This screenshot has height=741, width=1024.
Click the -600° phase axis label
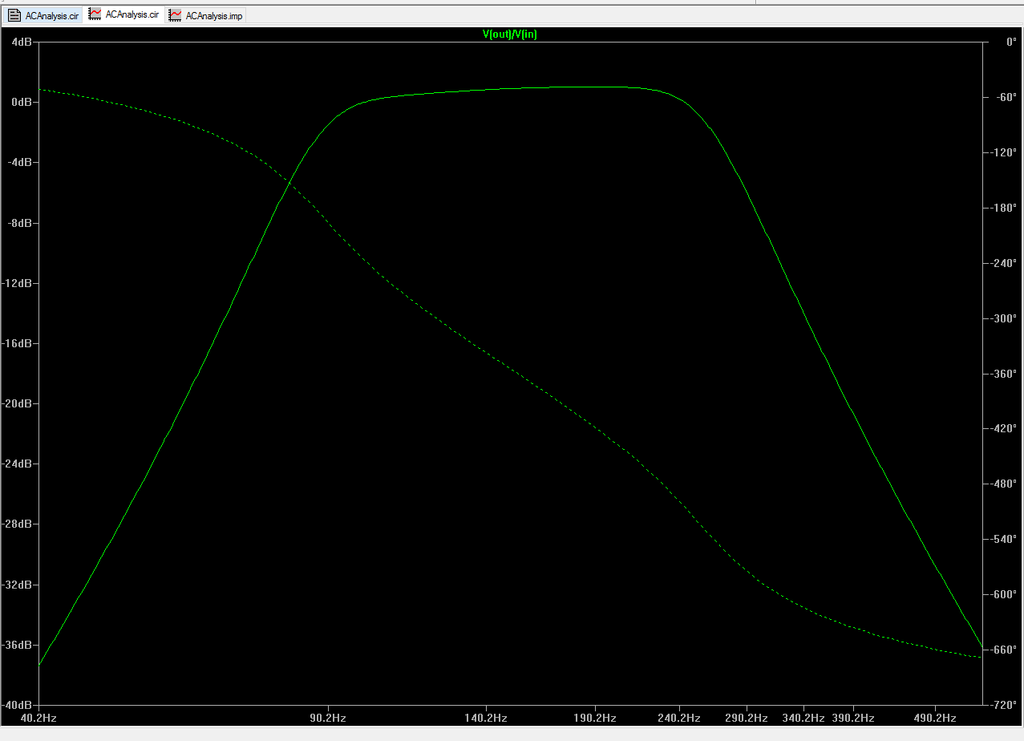[x=1004, y=594]
